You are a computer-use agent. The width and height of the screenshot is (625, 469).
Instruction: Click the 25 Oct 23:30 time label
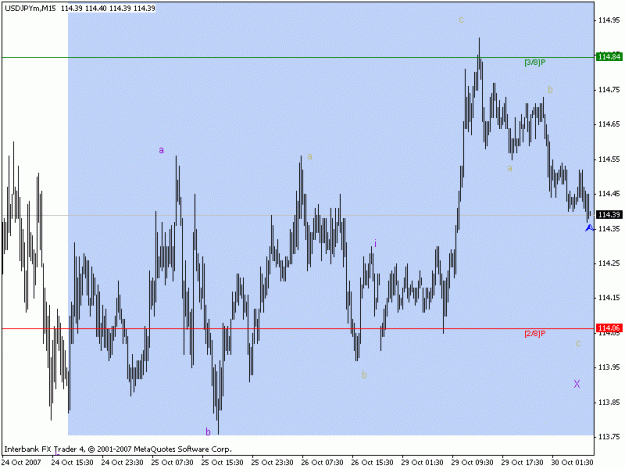272,463
